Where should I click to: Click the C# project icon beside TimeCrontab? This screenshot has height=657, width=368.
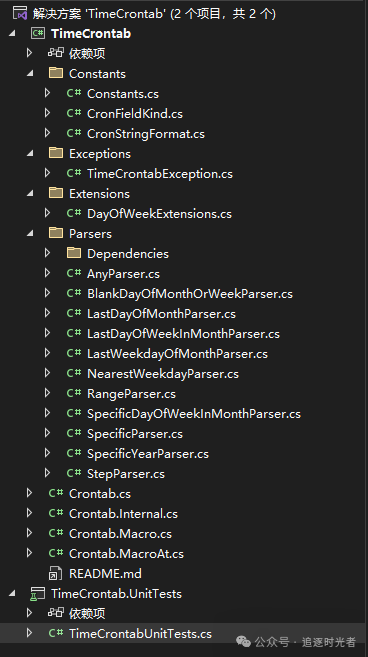[38, 34]
